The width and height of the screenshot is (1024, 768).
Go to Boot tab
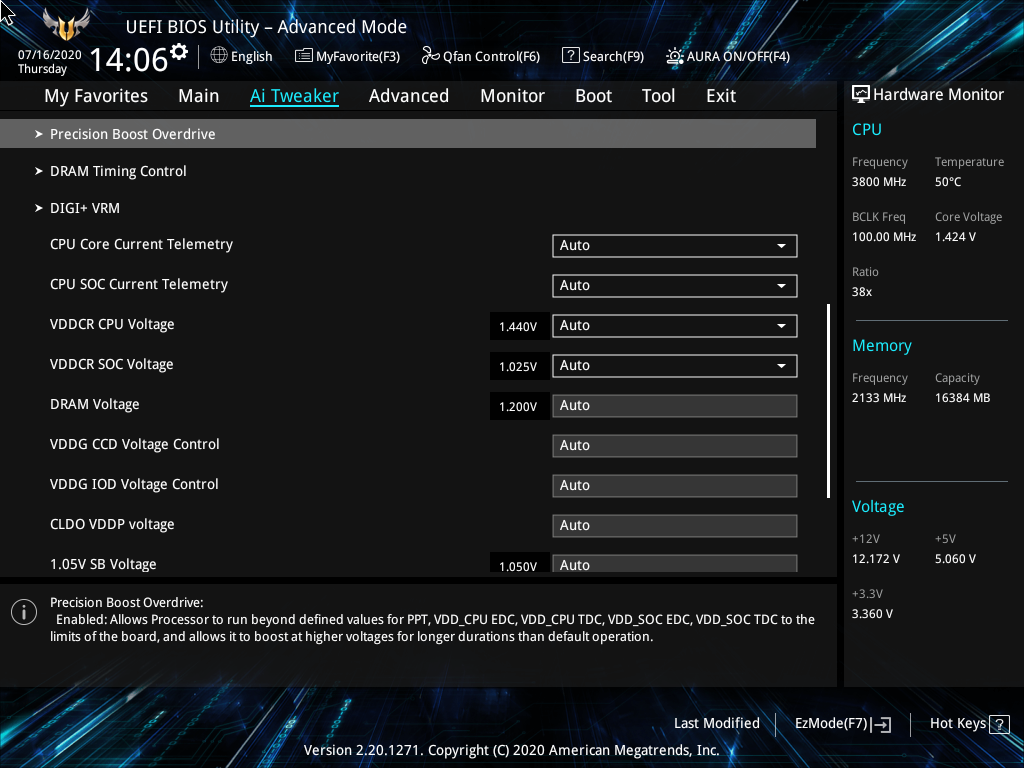coord(593,96)
